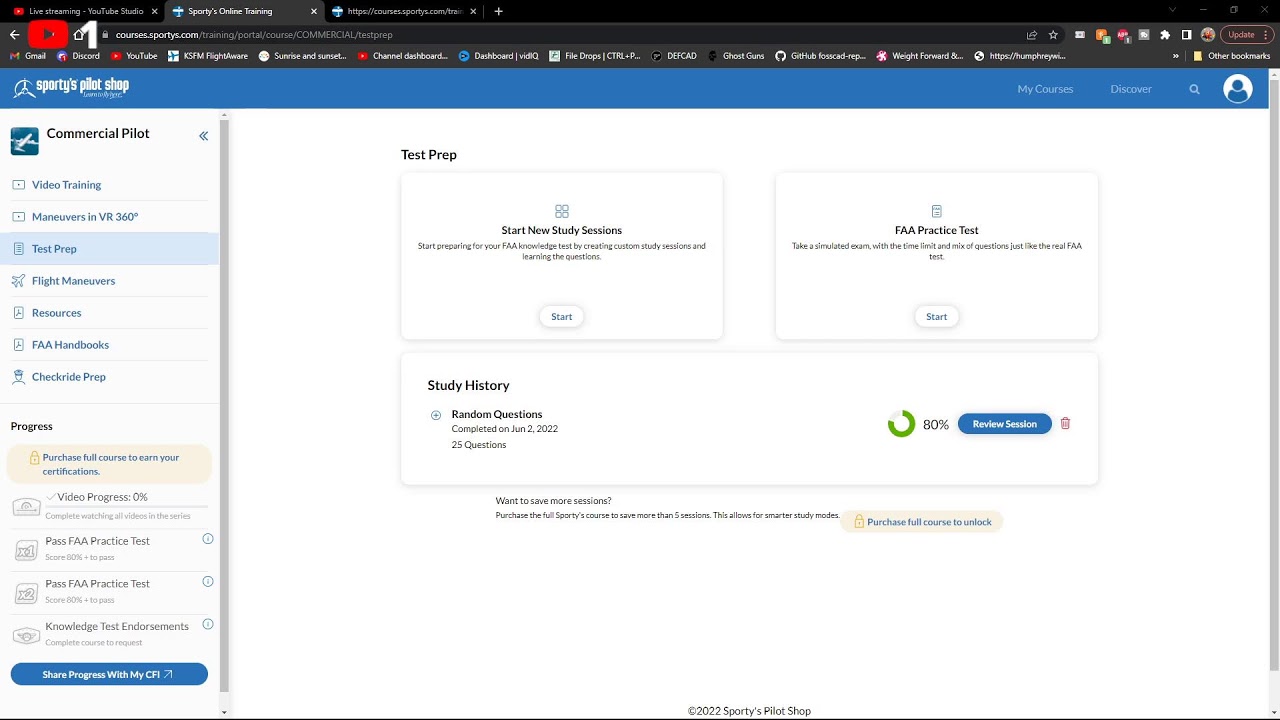
Task: Open Channel dashboard bookmark
Action: [x=403, y=56]
